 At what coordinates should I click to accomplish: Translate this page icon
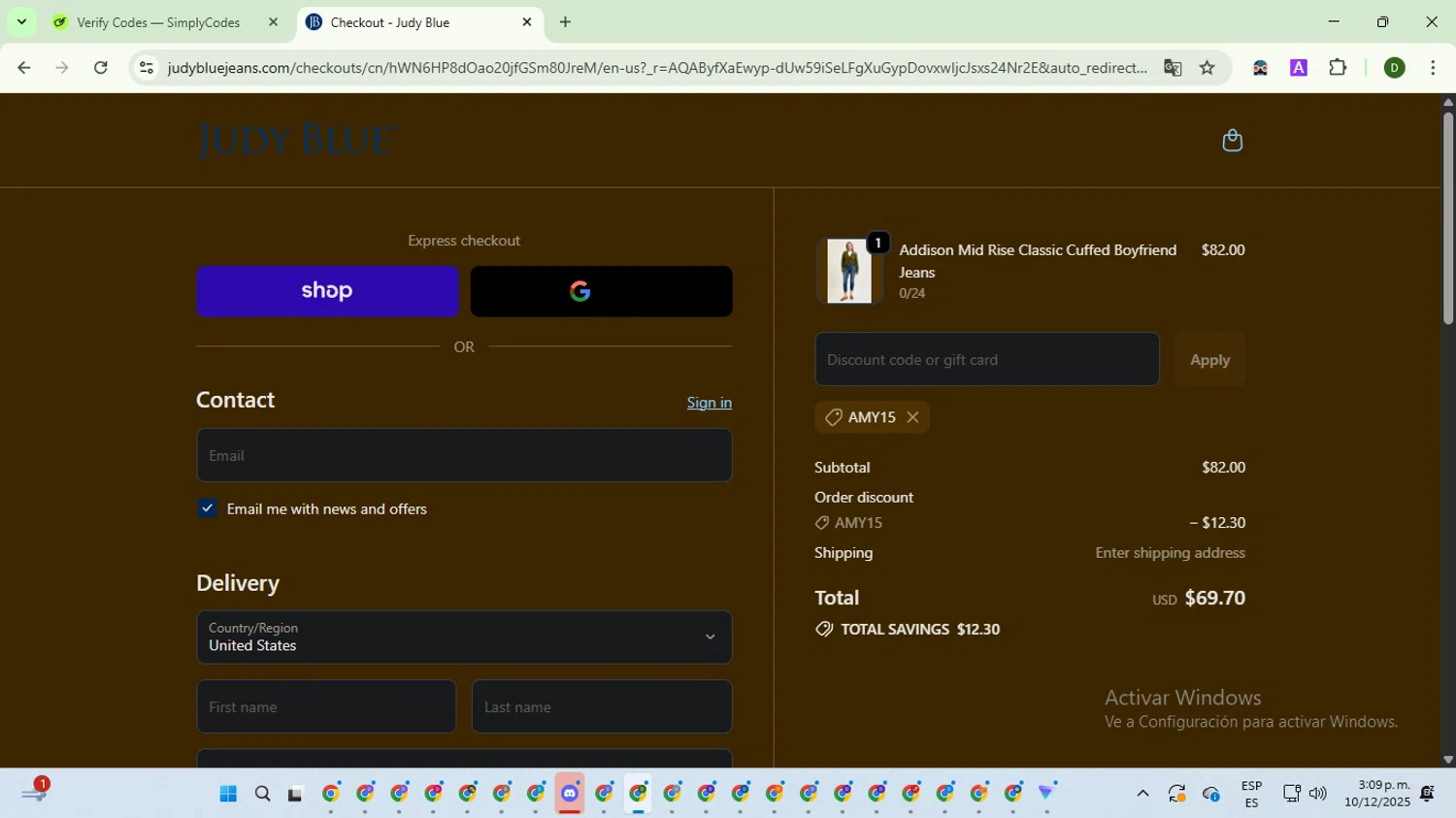[x=1173, y=68]
